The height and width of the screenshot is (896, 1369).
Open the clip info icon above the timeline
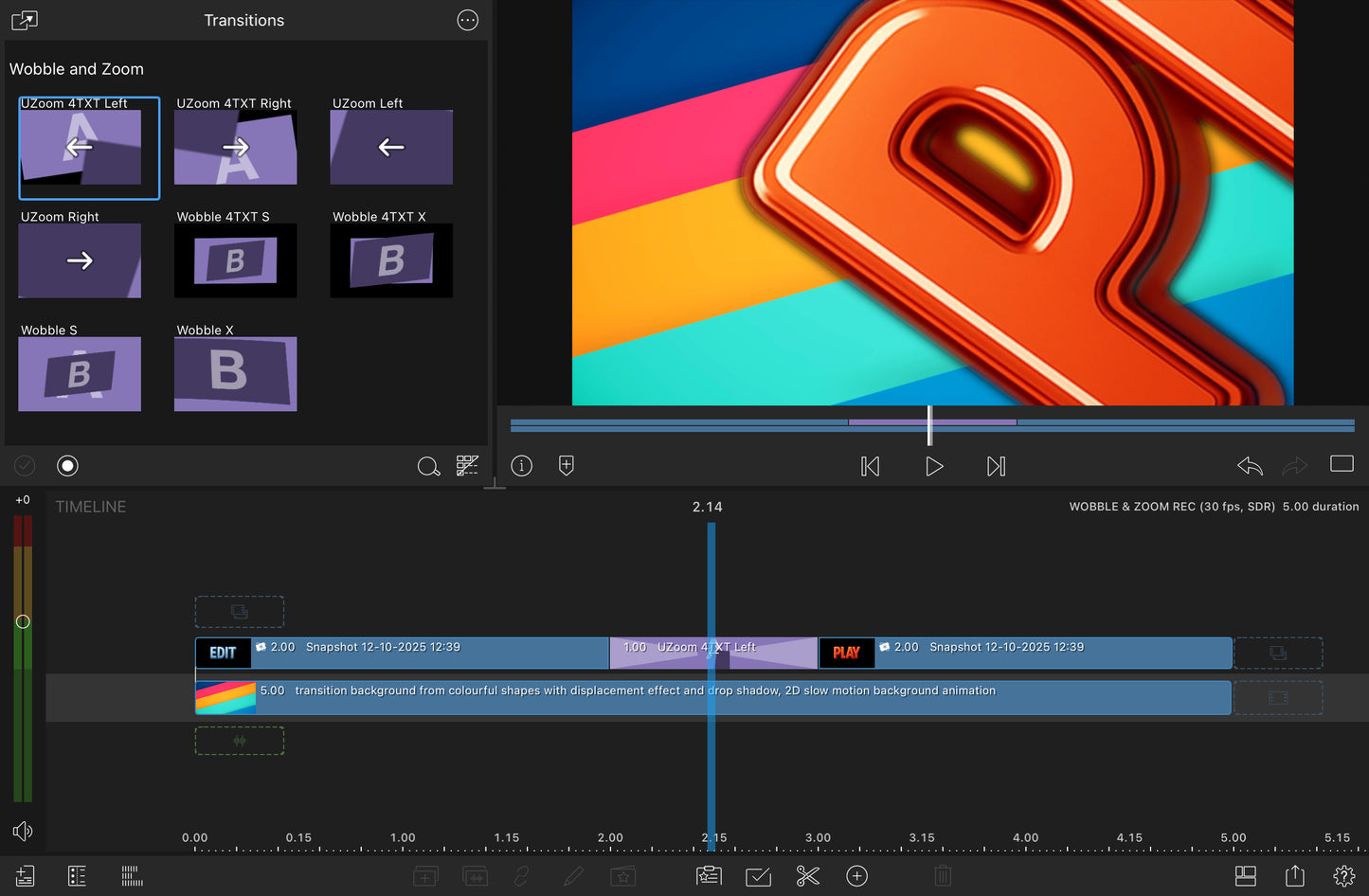pyautogui.click(x=521, y=465)
